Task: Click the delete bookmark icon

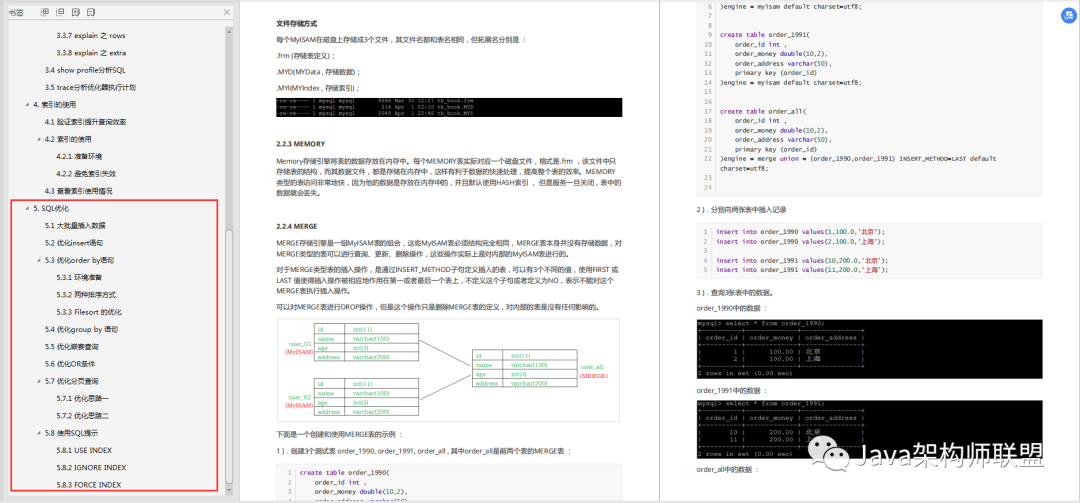Action: click(91, 12)
